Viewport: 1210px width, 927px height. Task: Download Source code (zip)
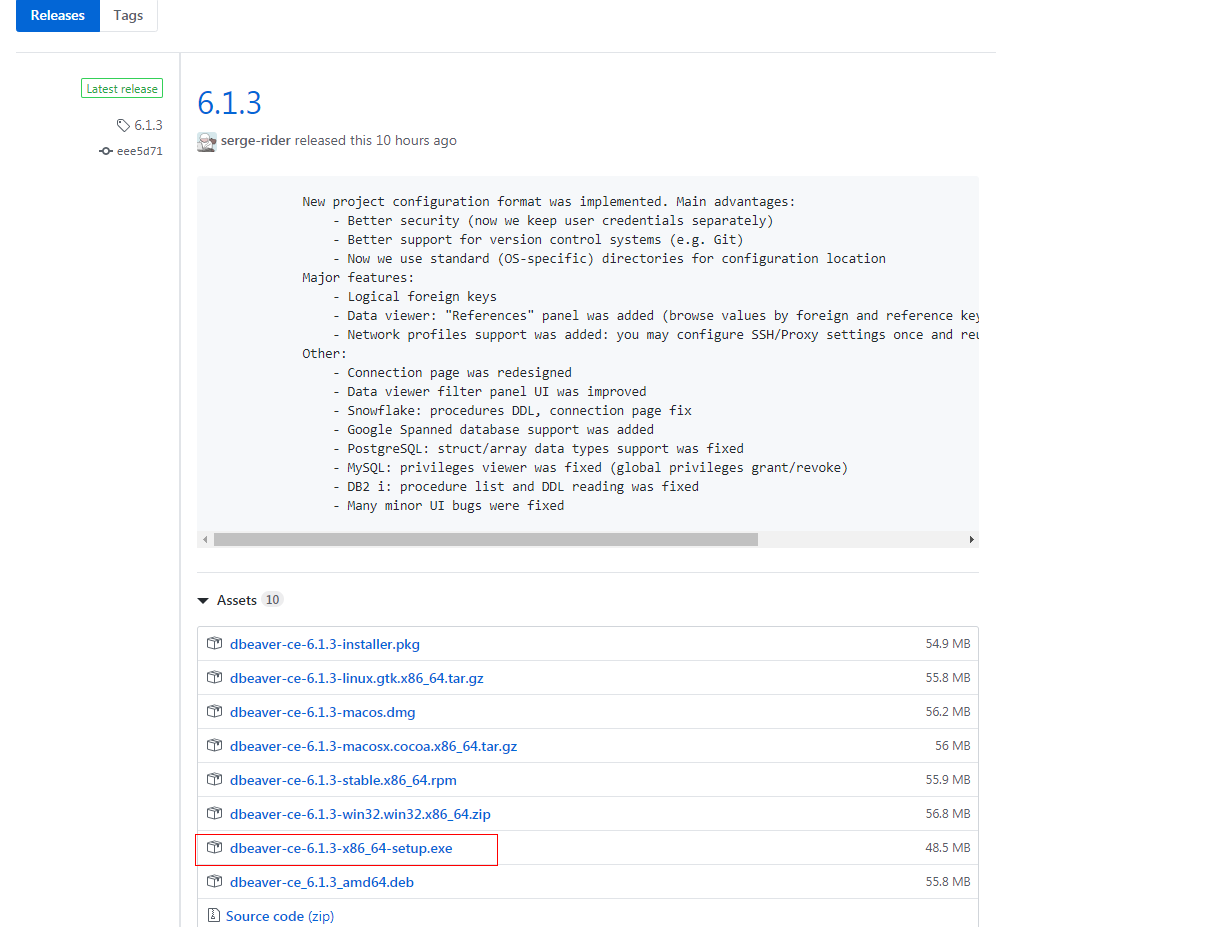[279, 916]
